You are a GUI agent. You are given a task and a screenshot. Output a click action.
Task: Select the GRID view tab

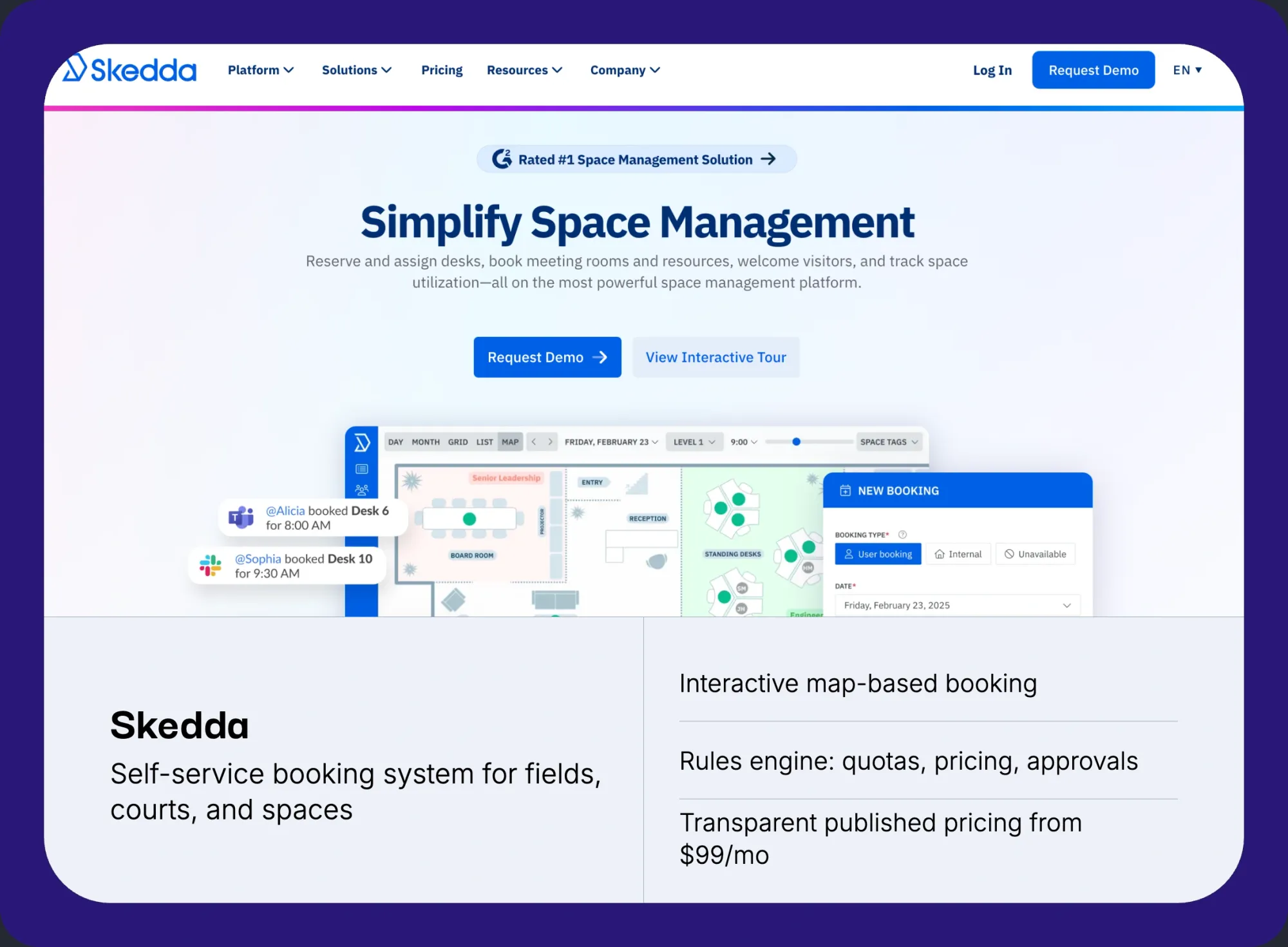458,442
